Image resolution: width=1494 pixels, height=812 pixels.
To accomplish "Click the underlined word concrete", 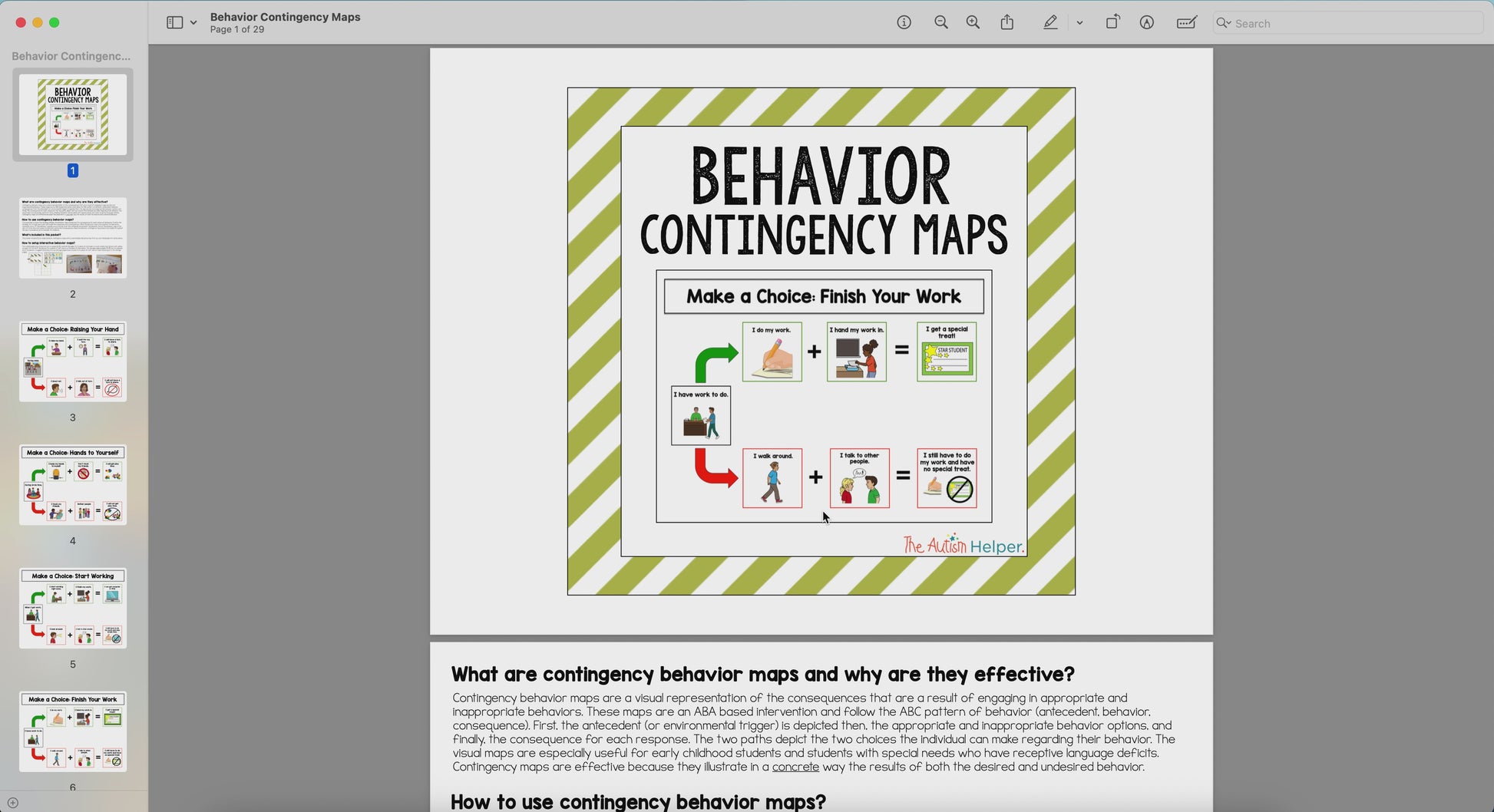I will pos(795,767).
